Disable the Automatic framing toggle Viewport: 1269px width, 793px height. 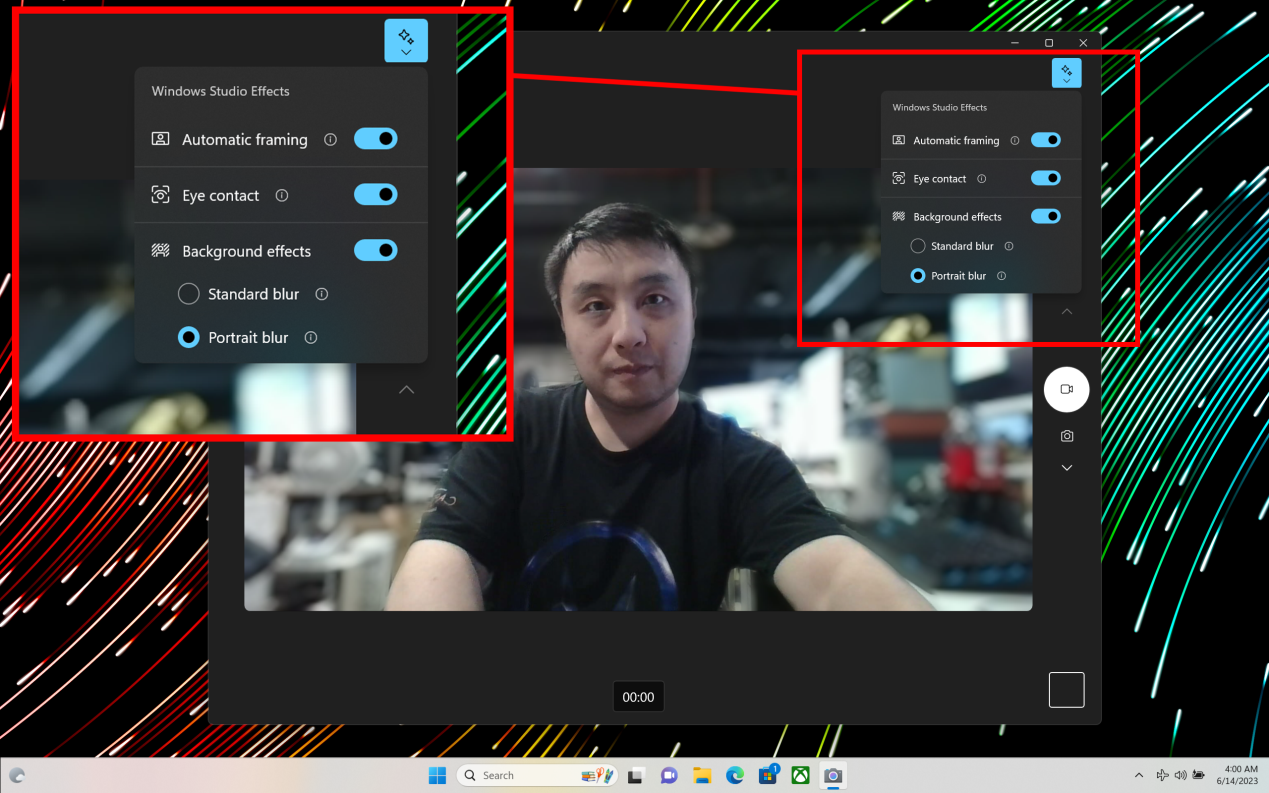[x=1046, y=140]
